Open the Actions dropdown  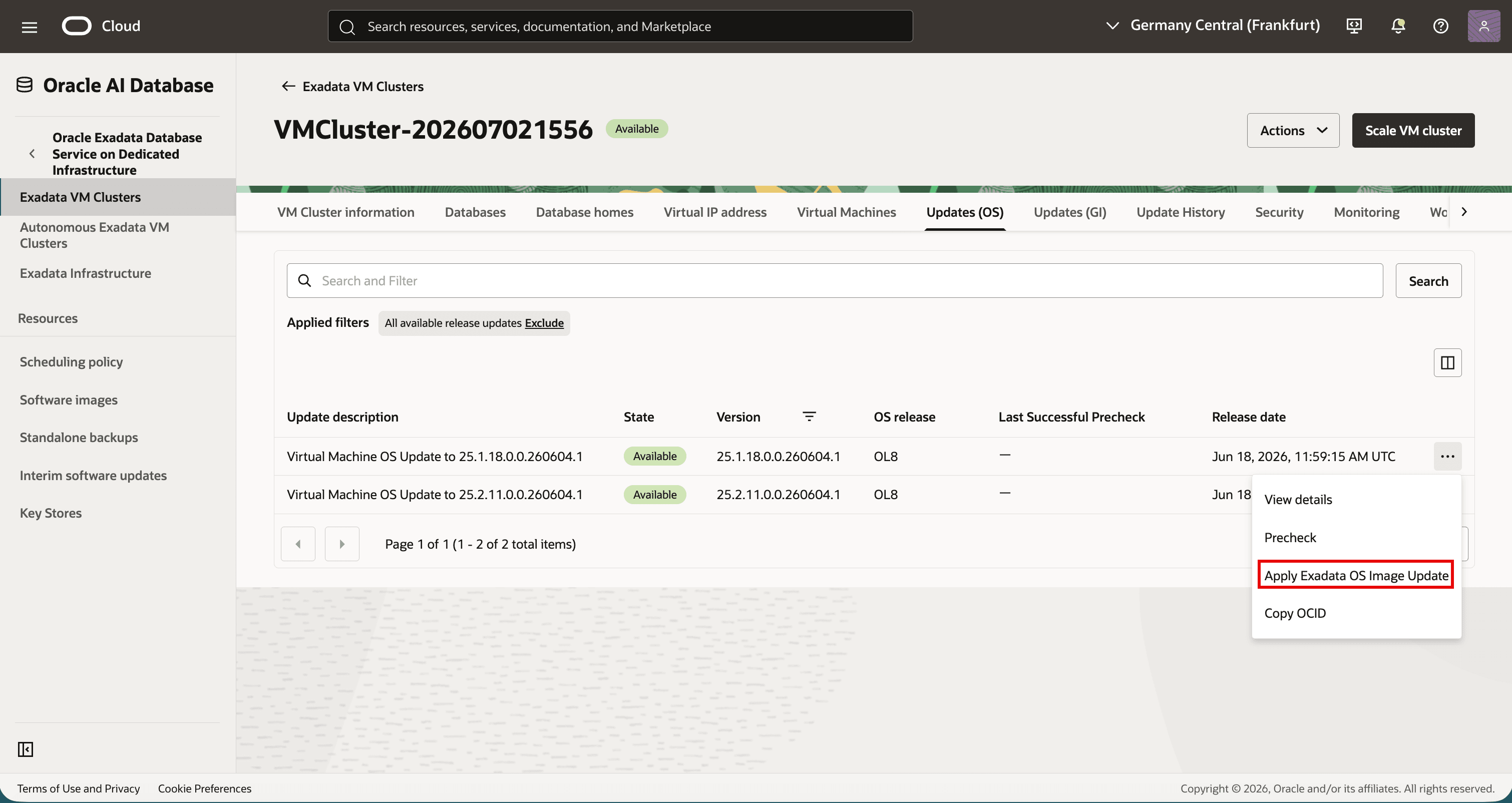(1293, 130)
